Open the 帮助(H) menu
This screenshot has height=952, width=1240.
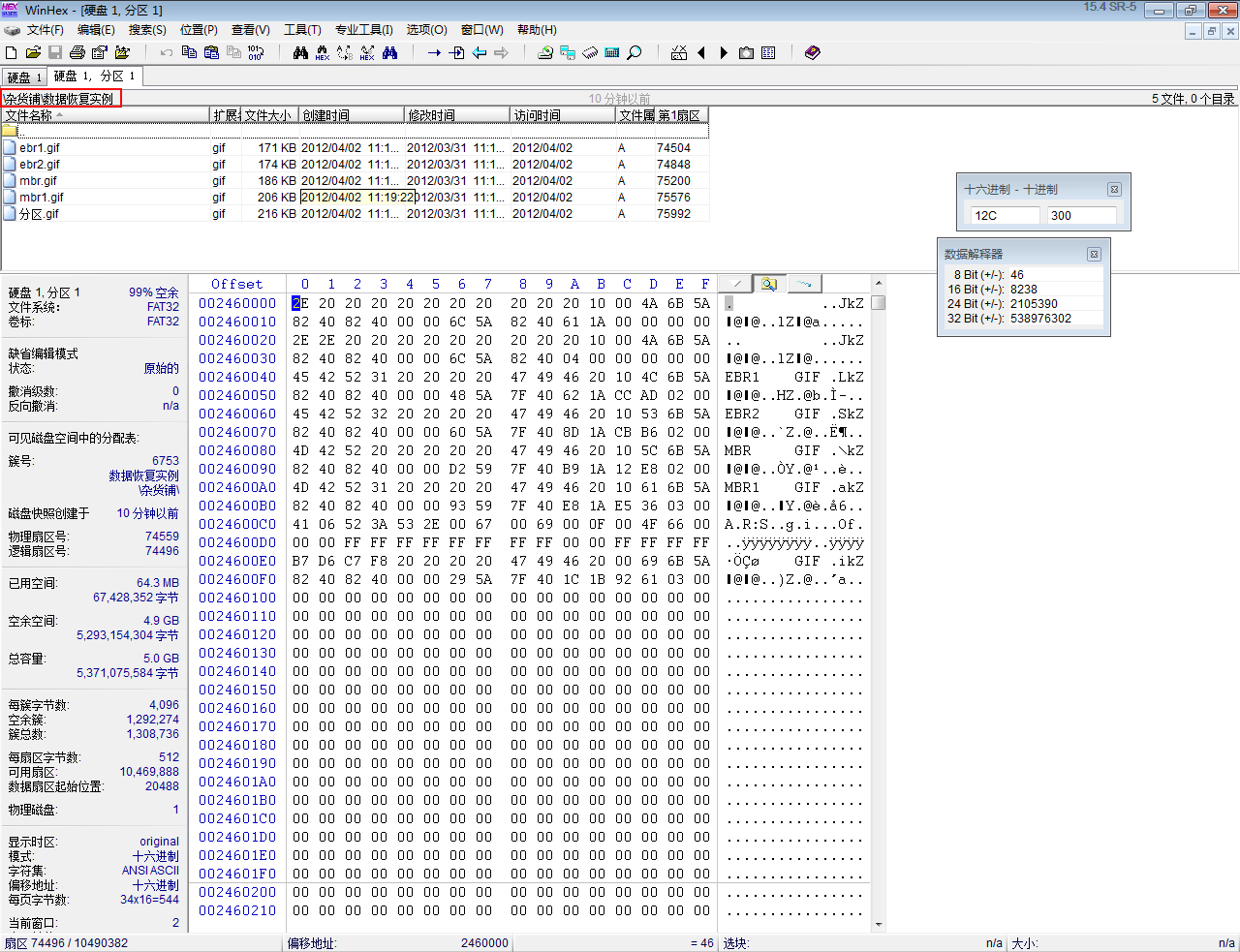tap(537, 30)
